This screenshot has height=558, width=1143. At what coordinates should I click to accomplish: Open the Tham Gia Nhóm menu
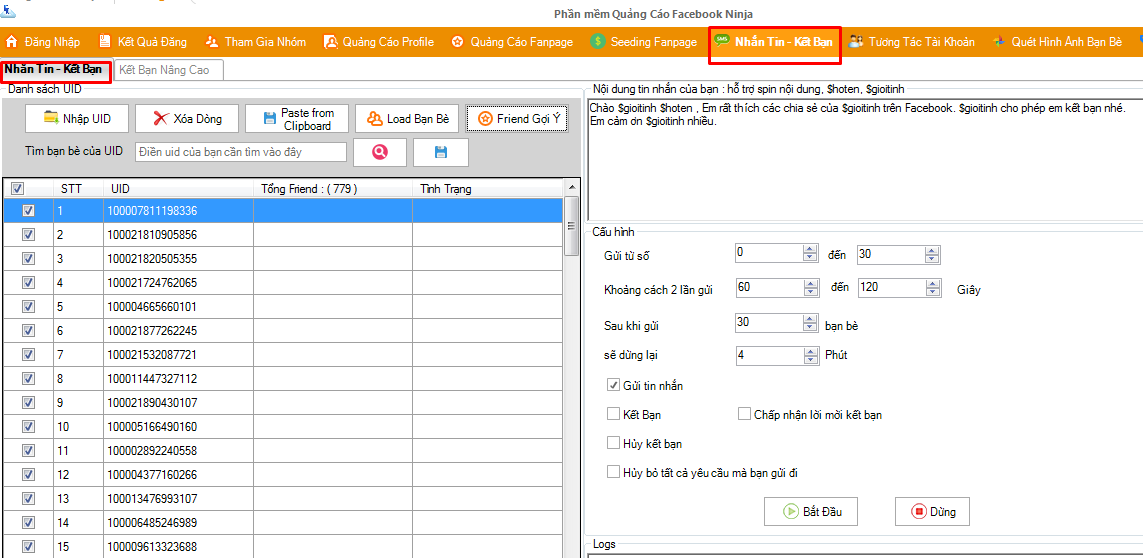point(255,42)
